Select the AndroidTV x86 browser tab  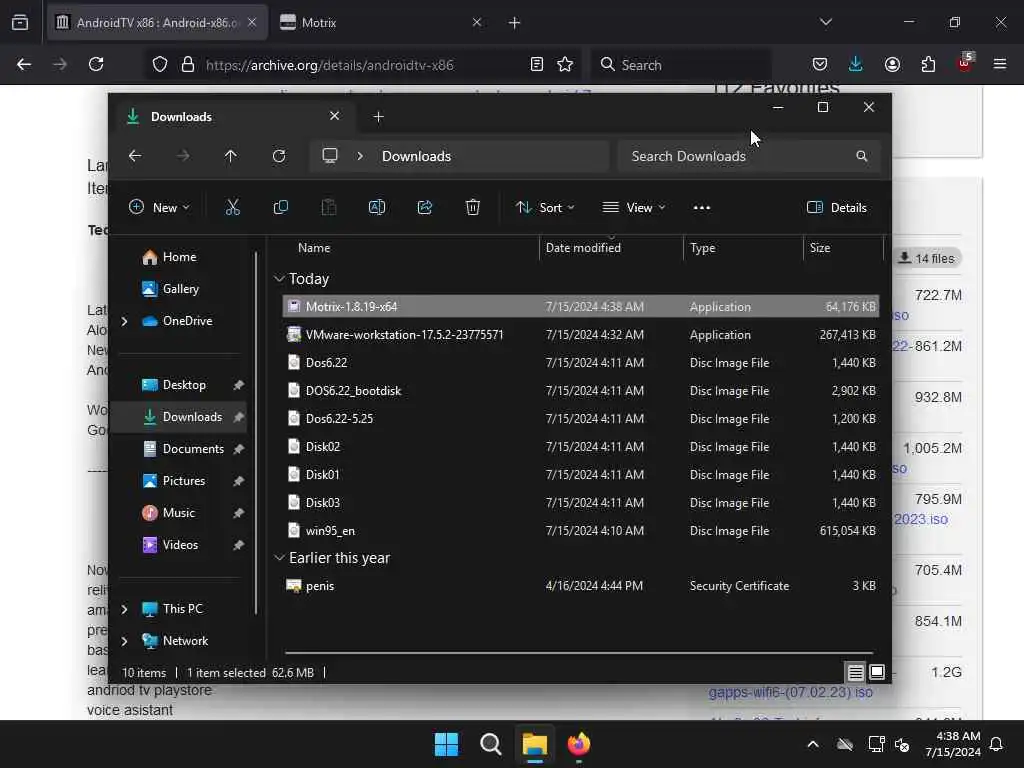point(155,22)
